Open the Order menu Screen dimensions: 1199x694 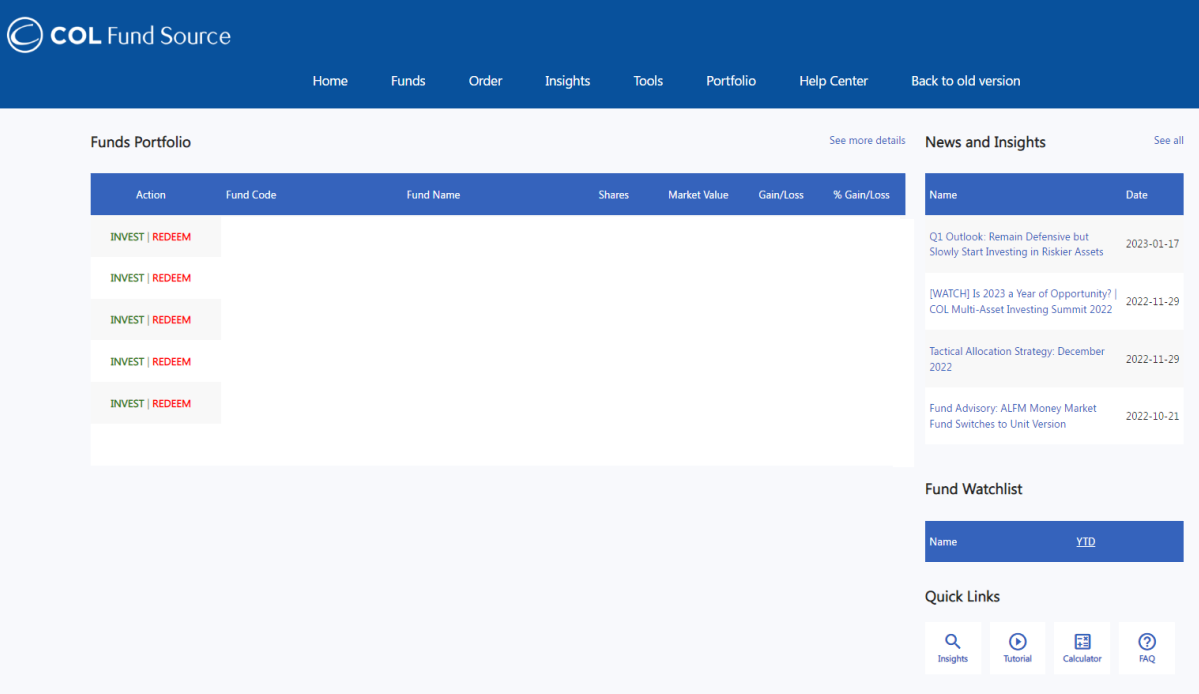click(x=486, y=81)
